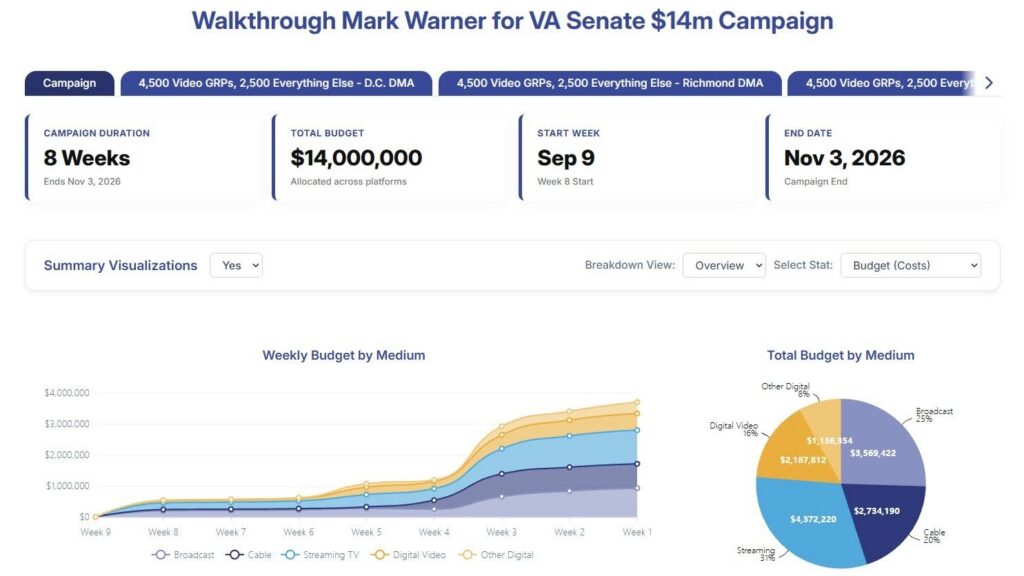Click the Week 1 top data point
The height and width of the screenshot is (576, 1024).
click(x=637, y=402)
